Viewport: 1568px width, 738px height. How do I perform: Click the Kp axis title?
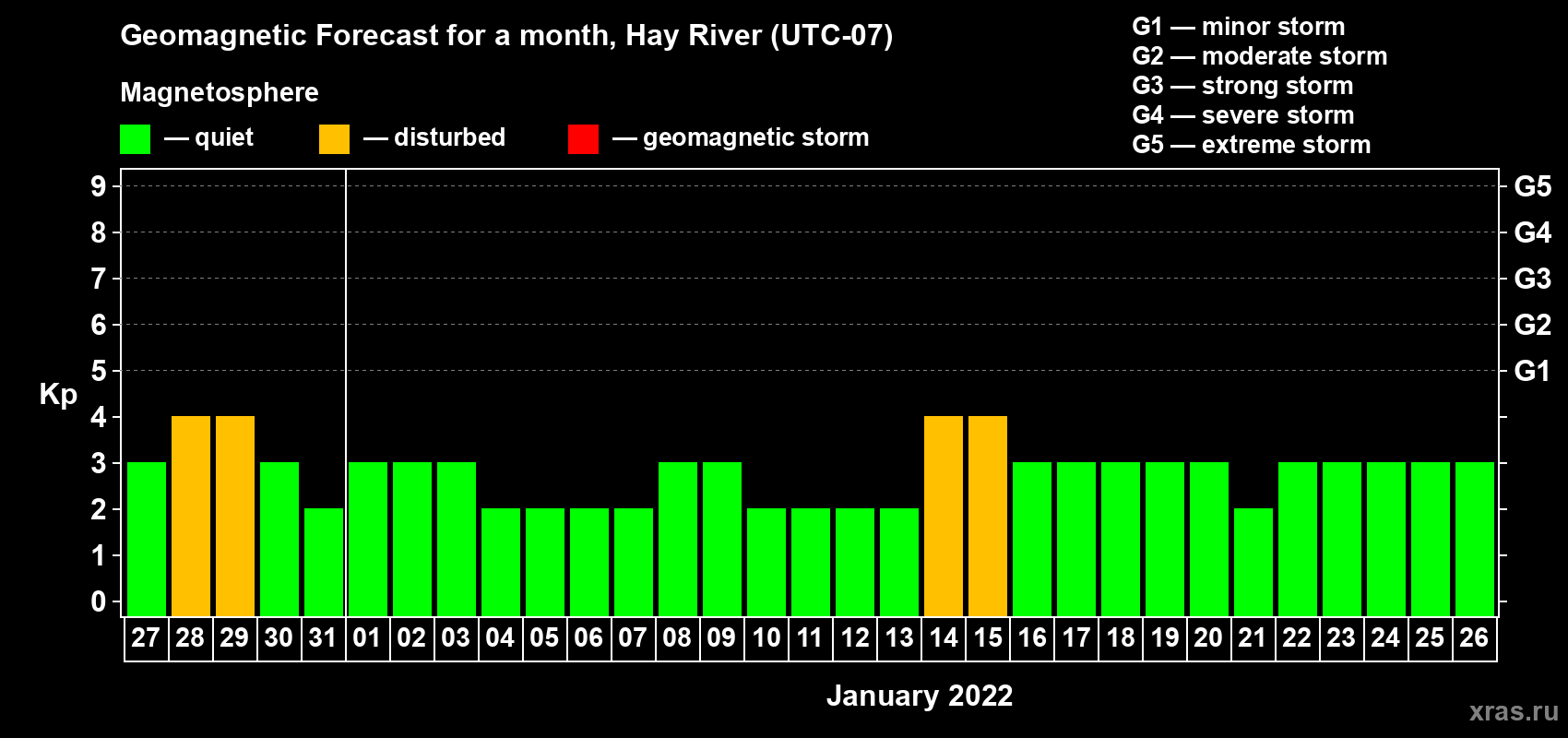click(58, 394)
